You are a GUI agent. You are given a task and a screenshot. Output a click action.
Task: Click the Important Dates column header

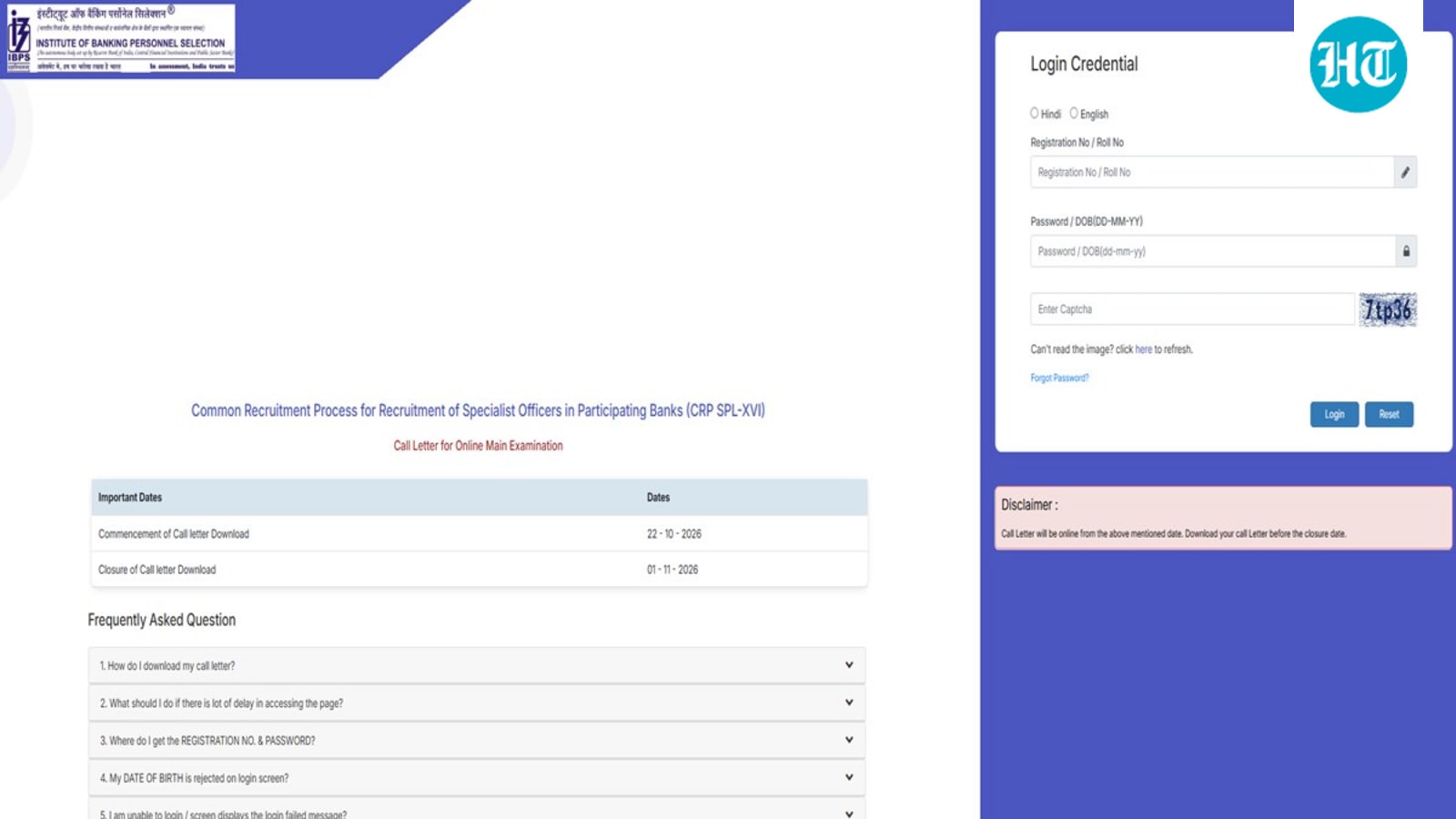coord(130,498)
